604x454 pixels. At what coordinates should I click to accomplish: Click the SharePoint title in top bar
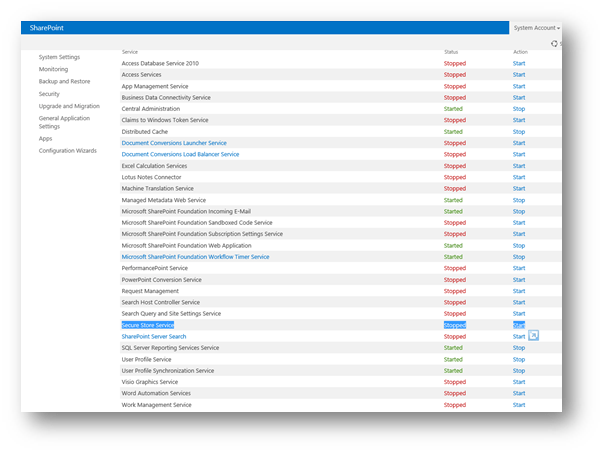(x=46, y=27)
